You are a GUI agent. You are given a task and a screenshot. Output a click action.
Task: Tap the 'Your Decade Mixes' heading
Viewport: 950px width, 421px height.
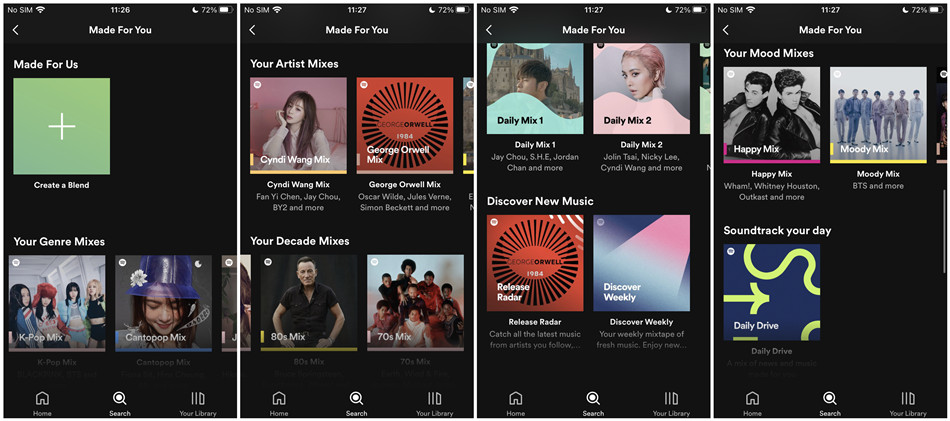300,241
